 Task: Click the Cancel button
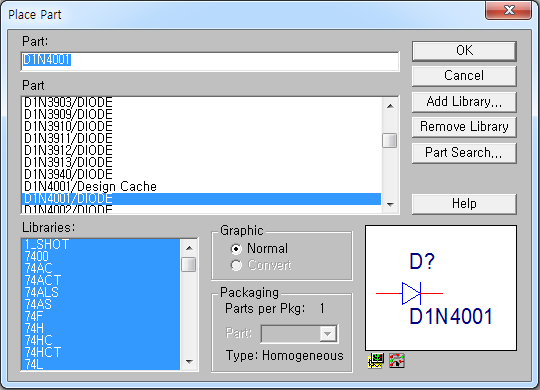click(464, 76)
